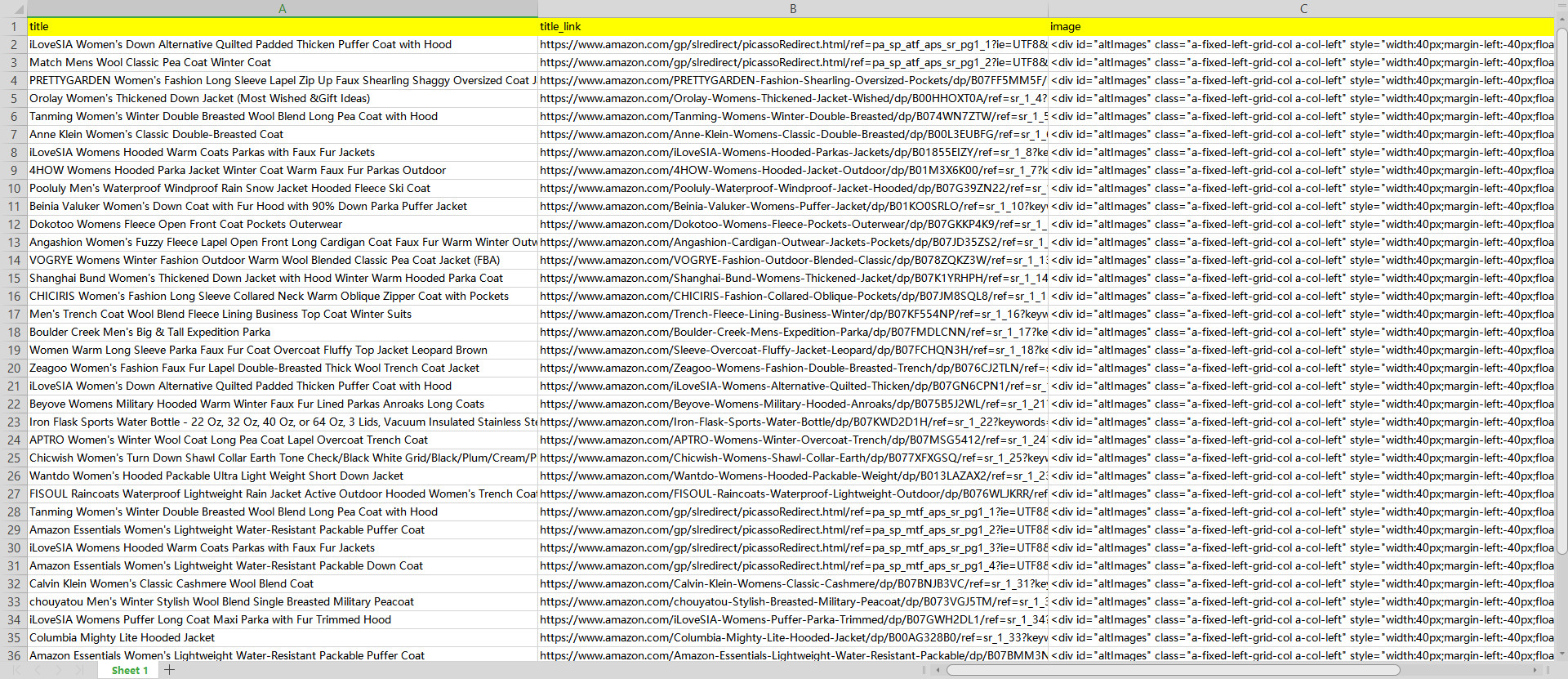Select the Wantdo-Womens-Hooded-Packable URL cell

click(792, 476)
